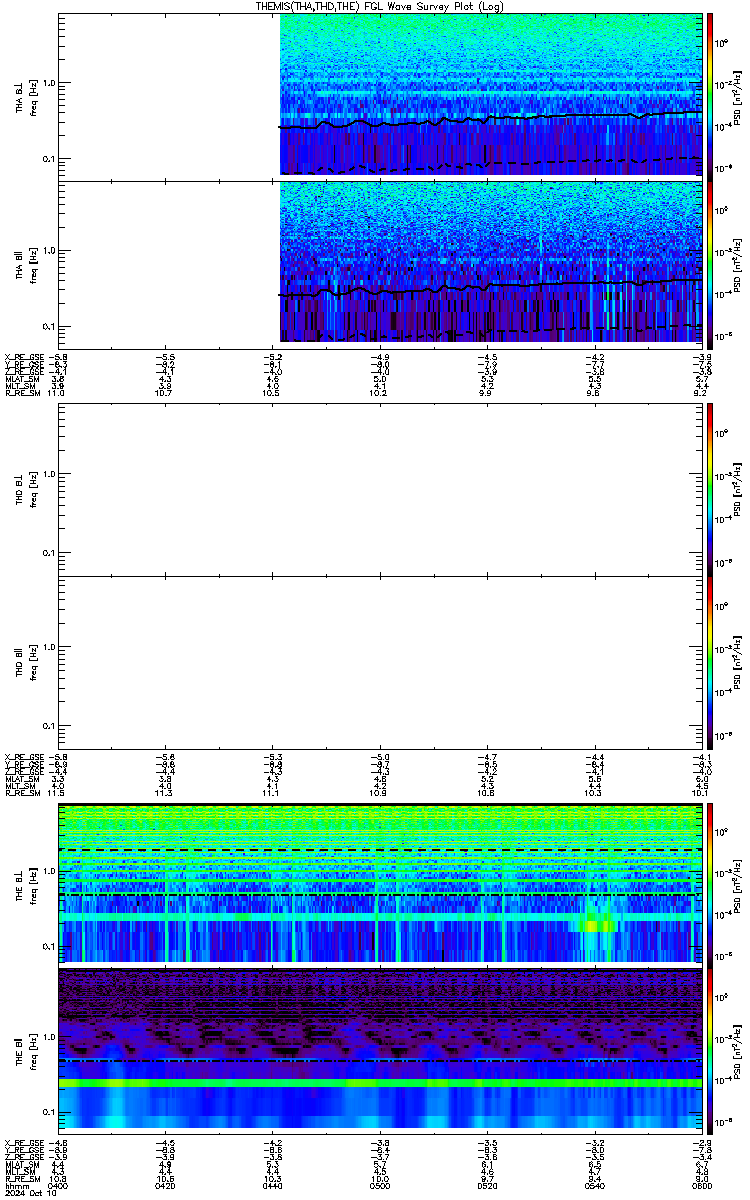Click the THE B⊥ axis label

click(x=20, y=886)
